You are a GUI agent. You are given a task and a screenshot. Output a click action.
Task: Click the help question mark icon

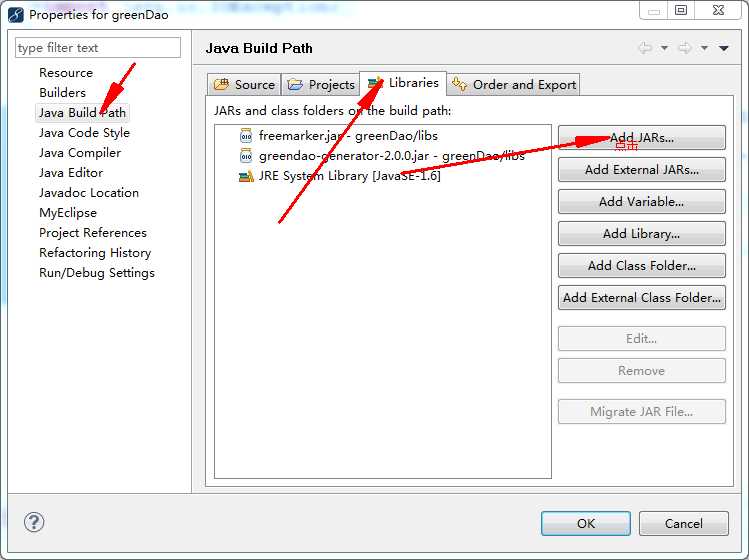[34, 522]
